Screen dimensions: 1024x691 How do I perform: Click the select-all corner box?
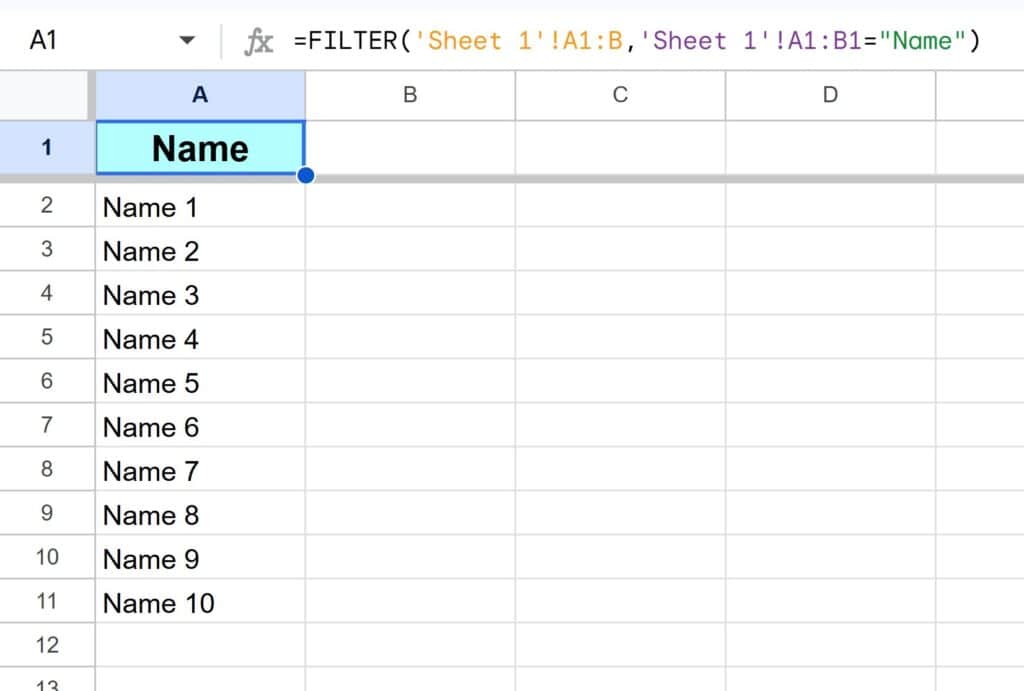click(44, 95)
